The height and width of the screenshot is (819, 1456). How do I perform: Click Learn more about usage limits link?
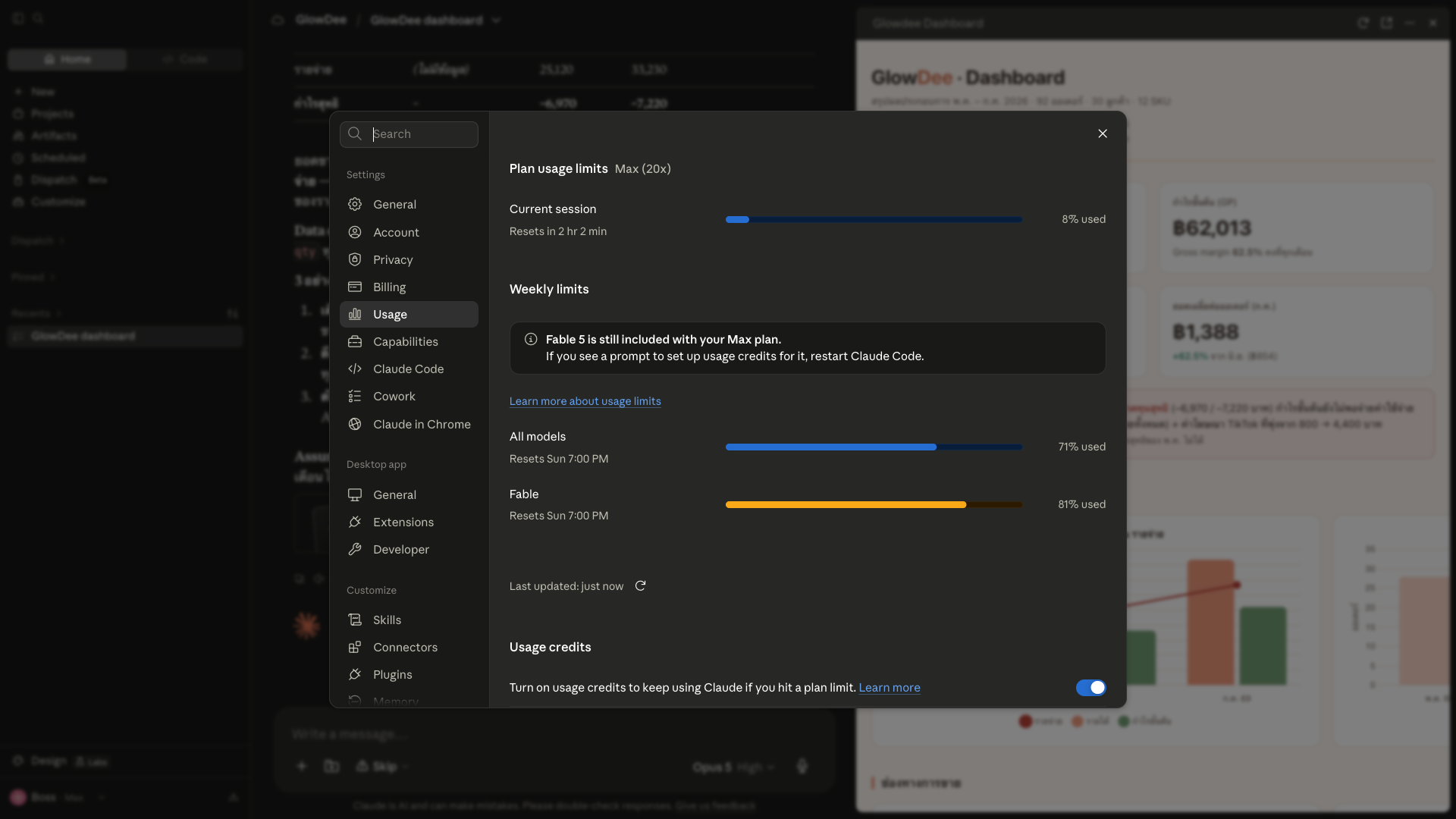(x=585, y=401)
